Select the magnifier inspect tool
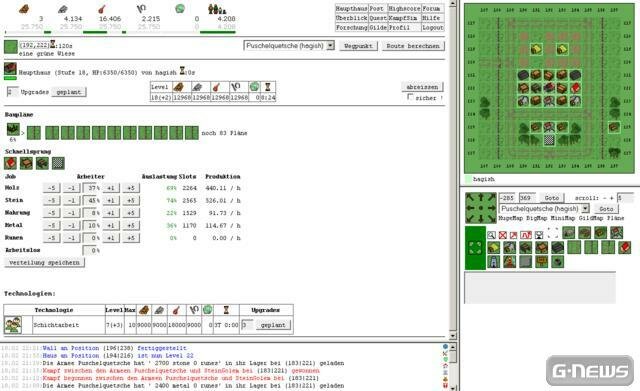Screen dimensions: 640x391 [491, 235]
